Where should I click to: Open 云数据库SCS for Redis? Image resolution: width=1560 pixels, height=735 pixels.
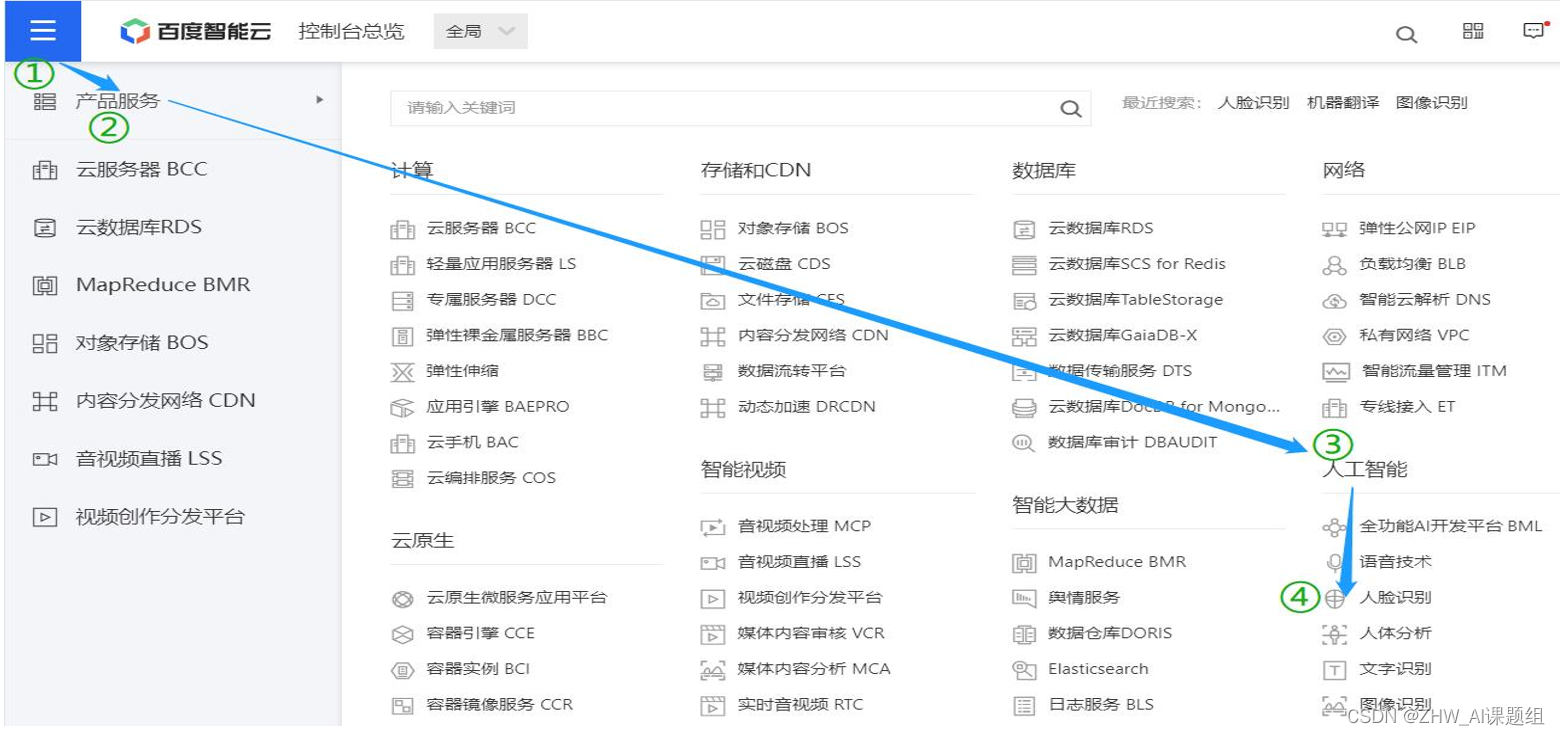click(x=1137, y=264)
